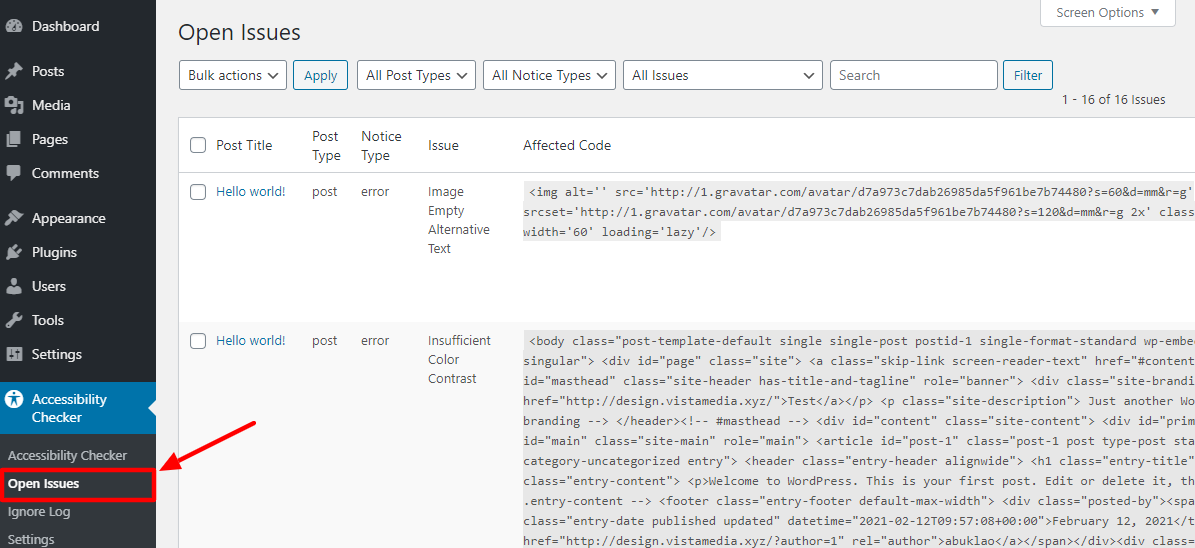Open the Bulk actions dropdown
1195x548 pixels.
(x=232, y=75)
